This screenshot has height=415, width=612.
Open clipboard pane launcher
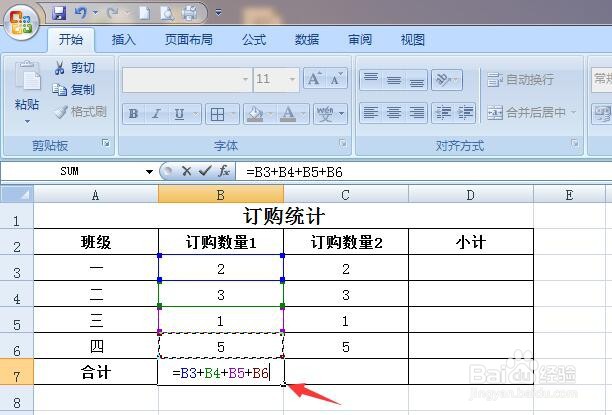105,143
